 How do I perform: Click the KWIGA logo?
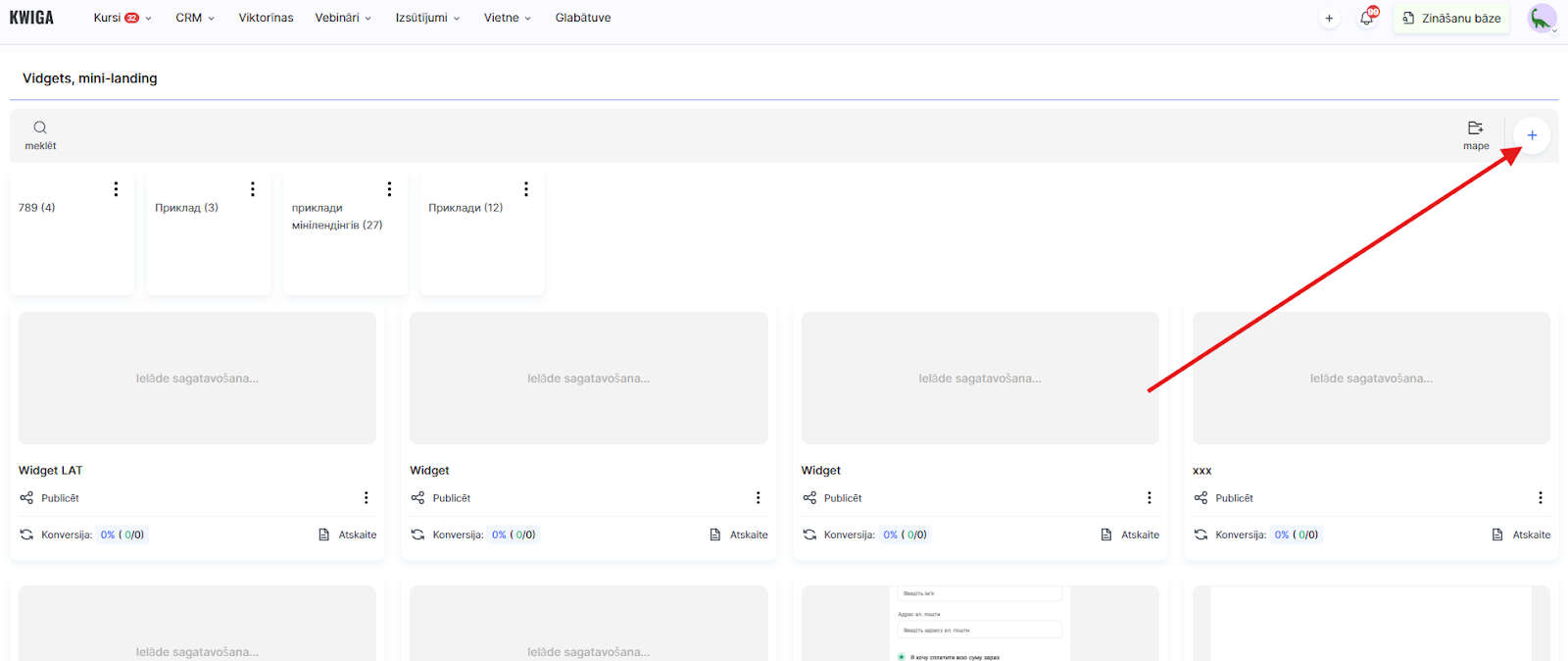coord(31,18)
